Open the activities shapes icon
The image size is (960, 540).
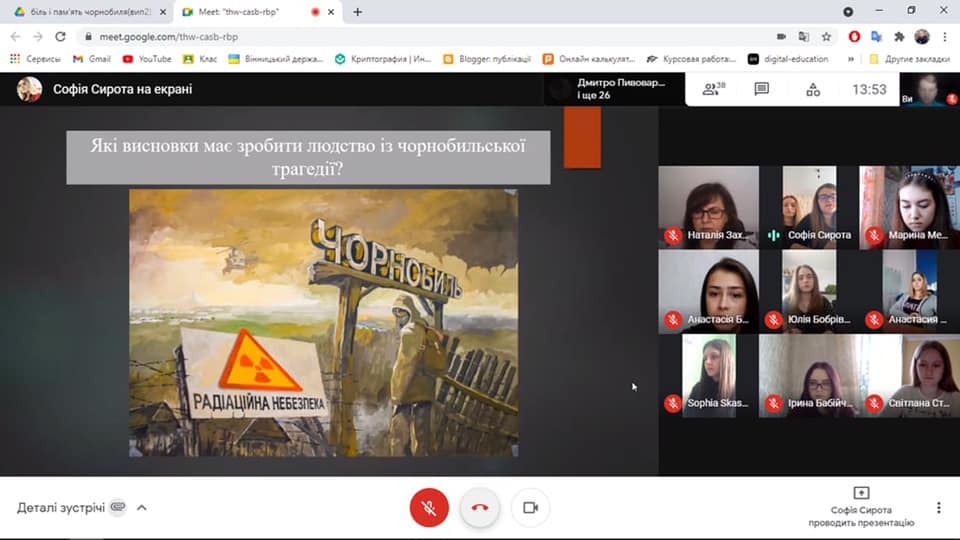point(813,89)
